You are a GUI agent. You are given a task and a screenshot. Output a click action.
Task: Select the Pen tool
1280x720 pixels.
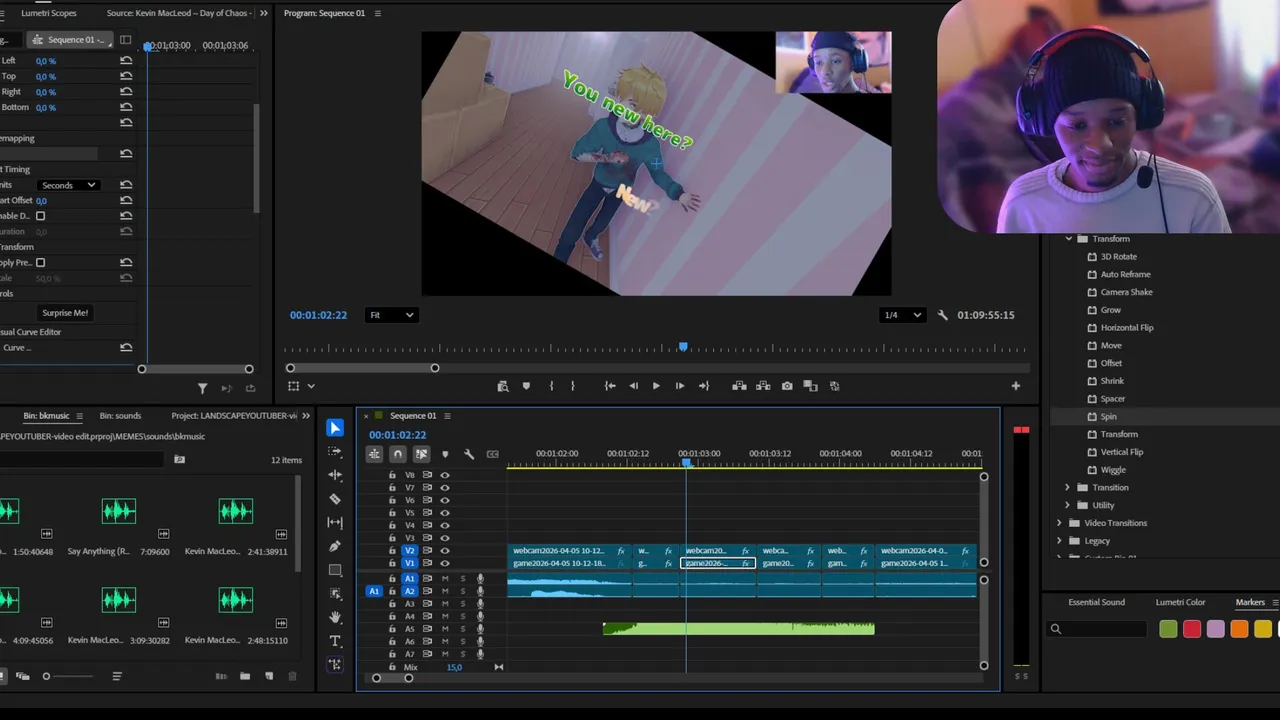pos(335,546)
